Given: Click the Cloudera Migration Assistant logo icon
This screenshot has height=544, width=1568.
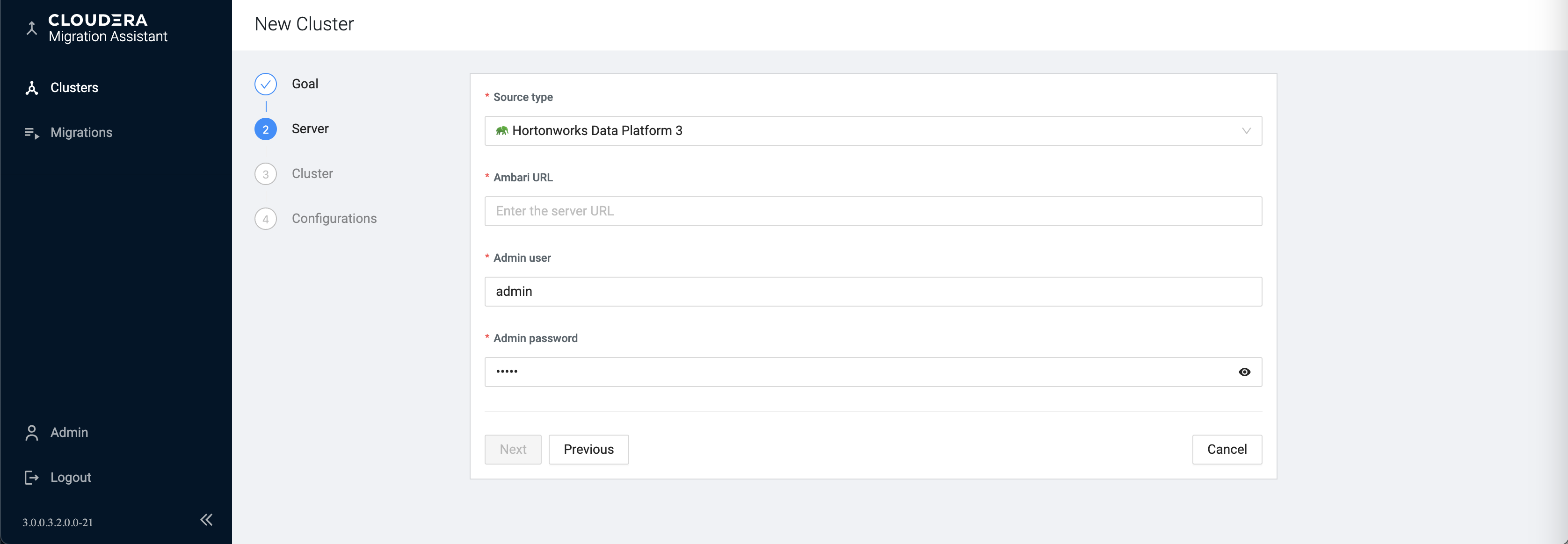Looking at the screenshot, I should point(32,28).
